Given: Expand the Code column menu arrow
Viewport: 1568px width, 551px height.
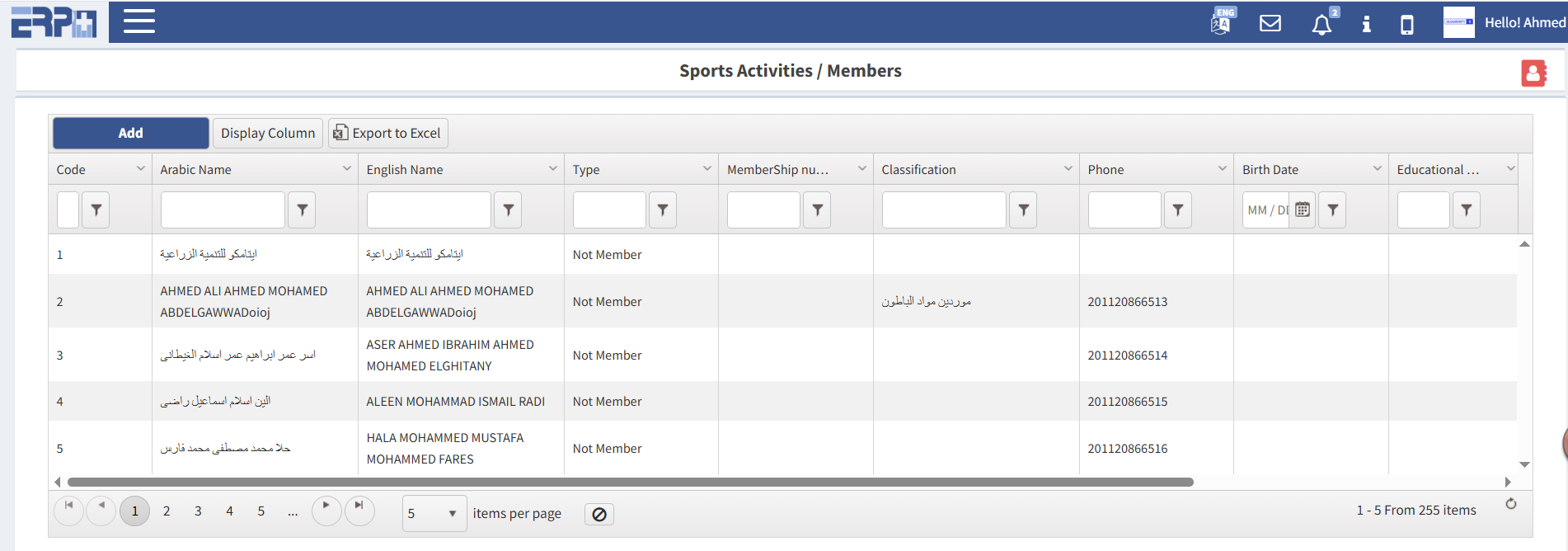Looking at the screenshot, I should (140, 169).
